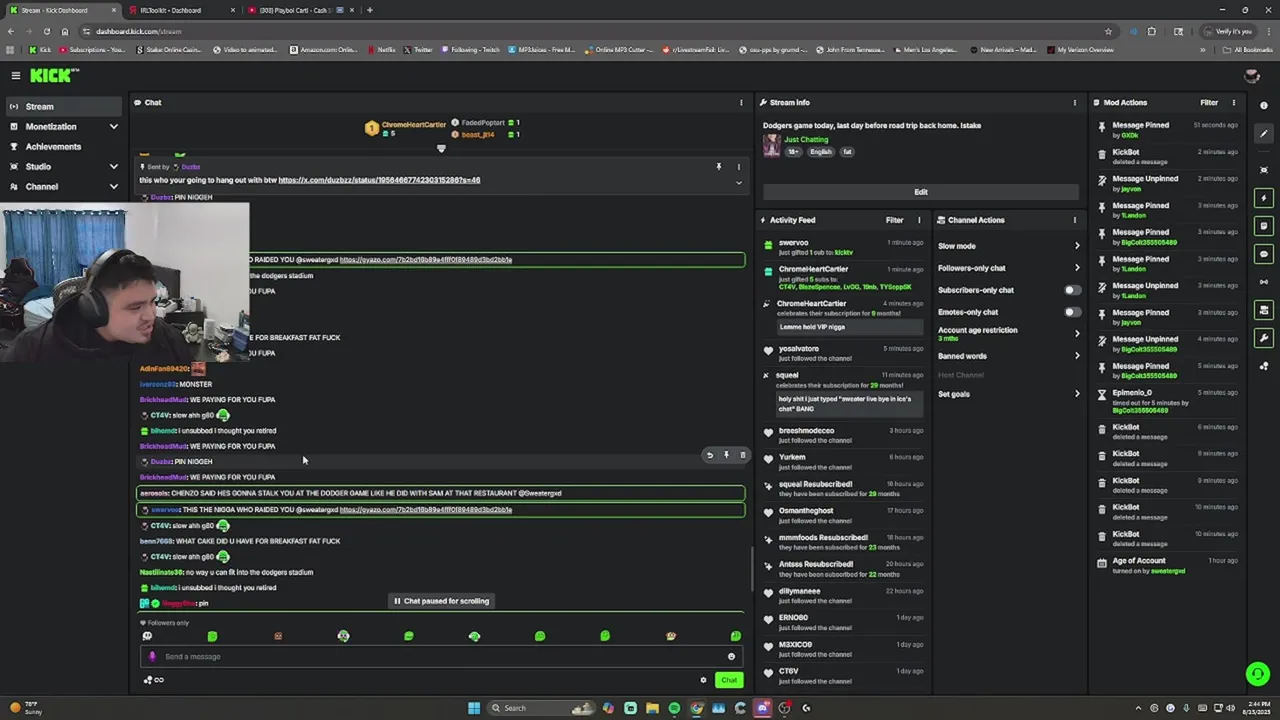Open the Following - Twitch bookmark
The width and height of the screenshot is (1280, 720).
(x=471, y=49)
